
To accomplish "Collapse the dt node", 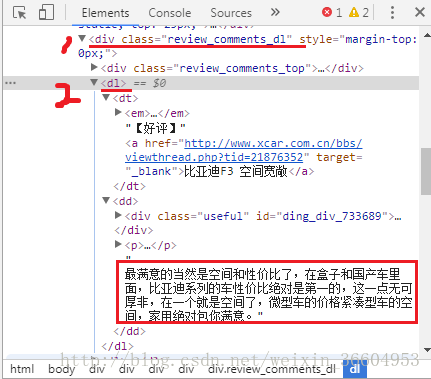I will pos(106,97).
